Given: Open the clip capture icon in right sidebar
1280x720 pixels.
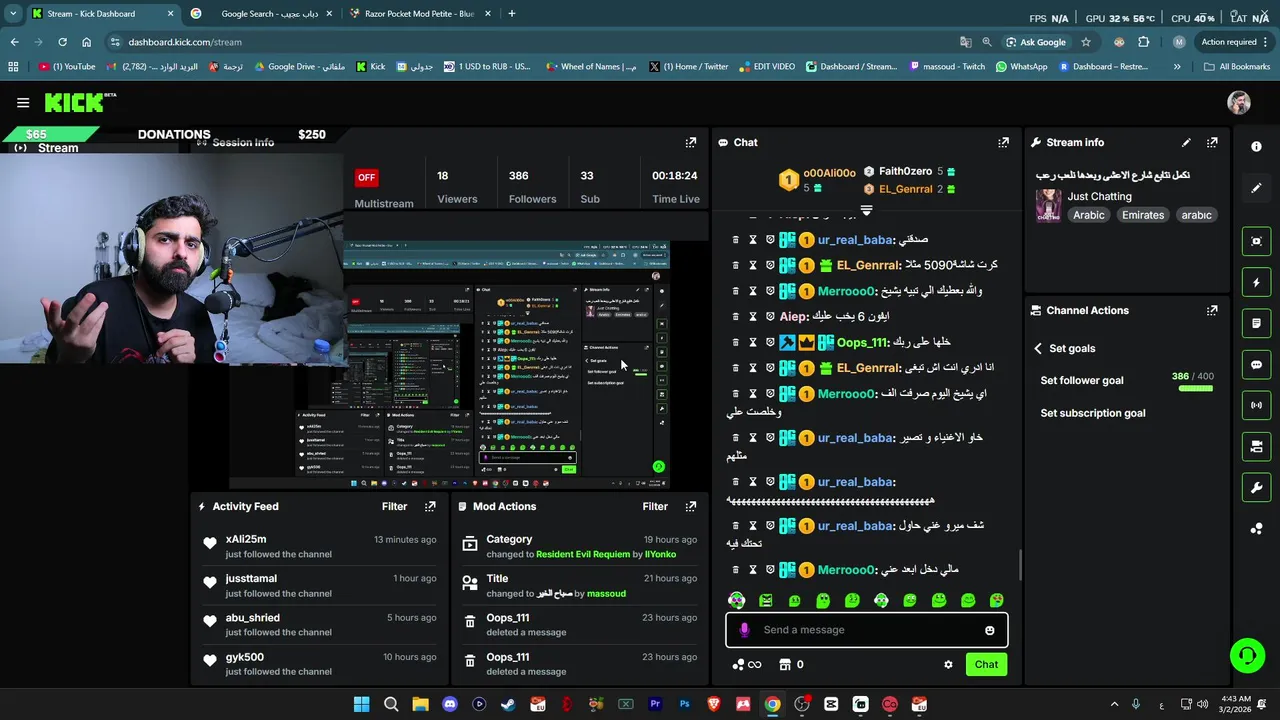Looking at the screenshot, I should point(1256,241).
